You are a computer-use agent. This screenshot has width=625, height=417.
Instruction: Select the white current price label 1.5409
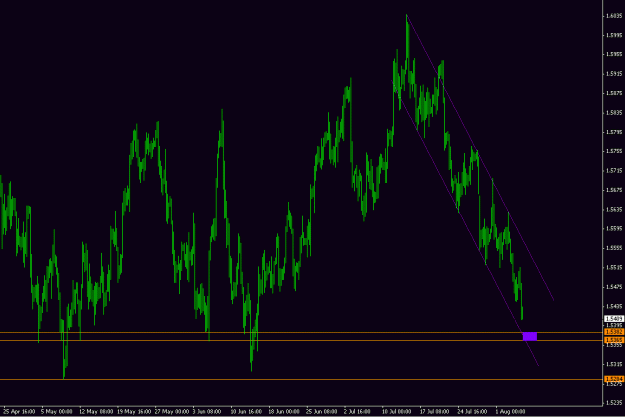[614, 319]
